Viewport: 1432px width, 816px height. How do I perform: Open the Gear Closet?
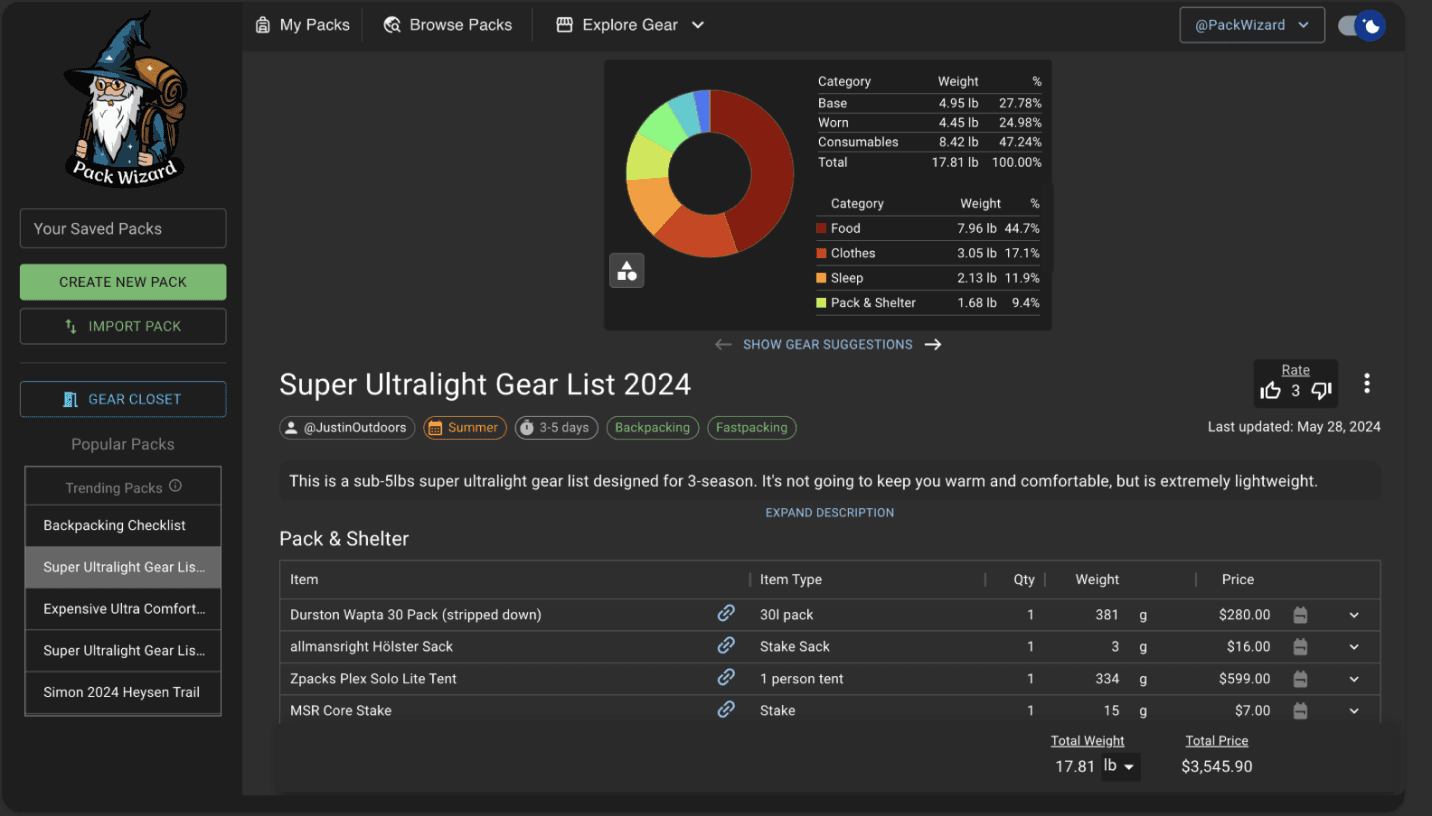123,399
